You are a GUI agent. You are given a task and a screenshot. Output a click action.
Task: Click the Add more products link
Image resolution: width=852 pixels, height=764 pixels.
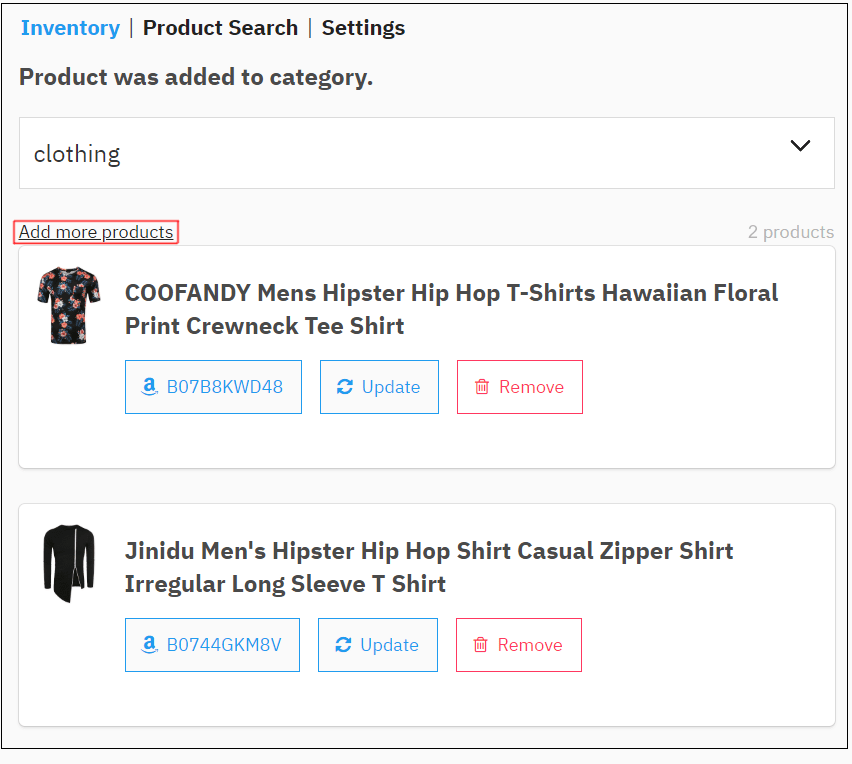tap(96, 232)
